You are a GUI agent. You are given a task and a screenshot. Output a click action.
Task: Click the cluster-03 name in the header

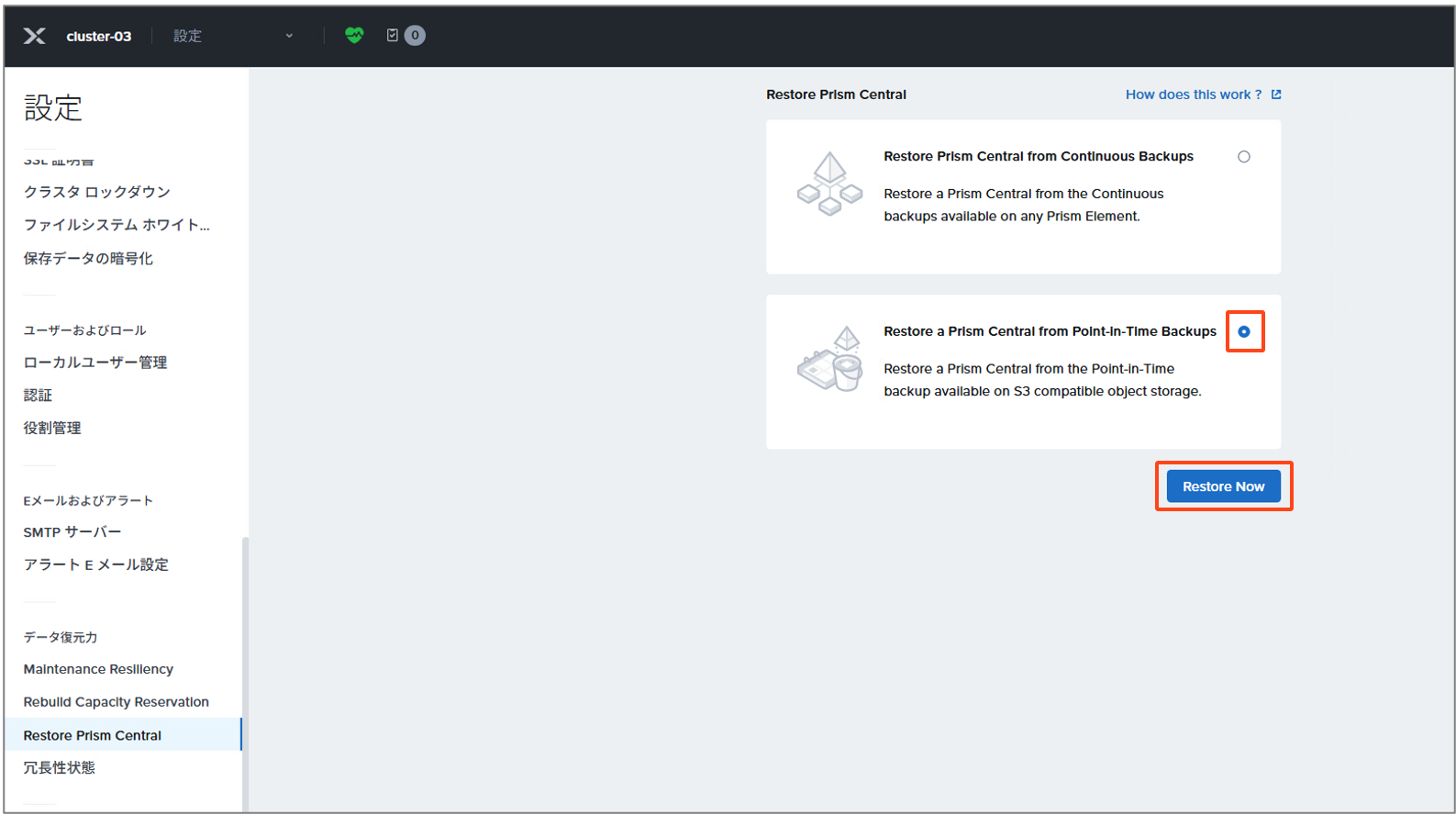pyautogui.click(x=99, y=36)
